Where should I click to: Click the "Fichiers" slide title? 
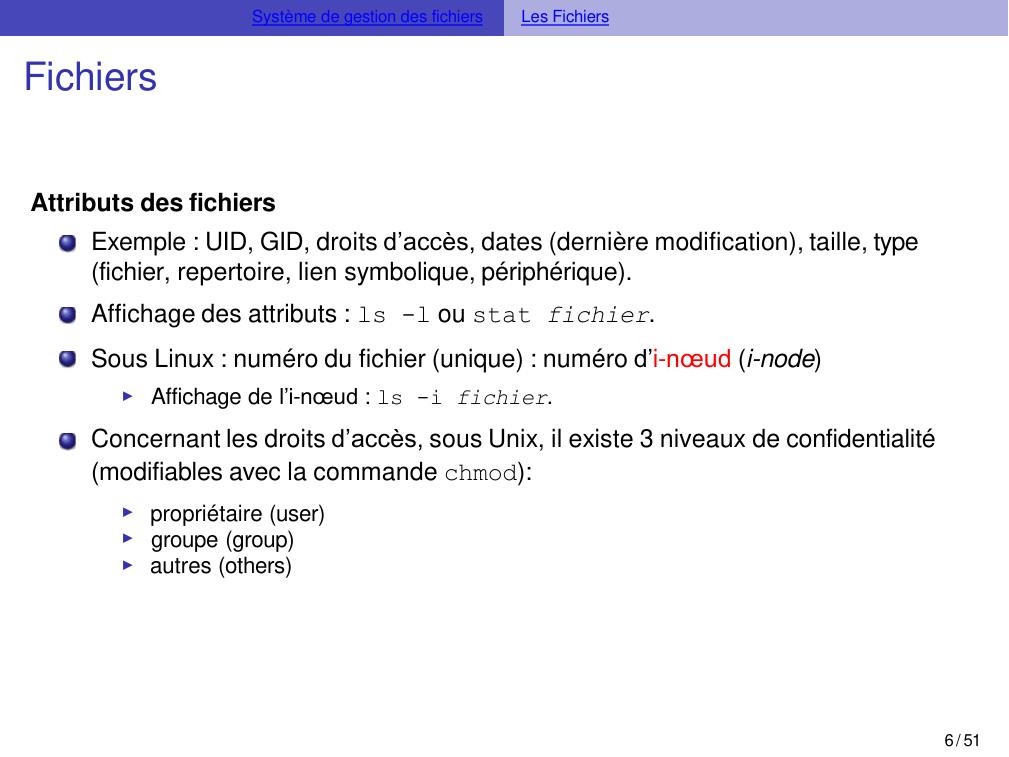tap(90, 77)
